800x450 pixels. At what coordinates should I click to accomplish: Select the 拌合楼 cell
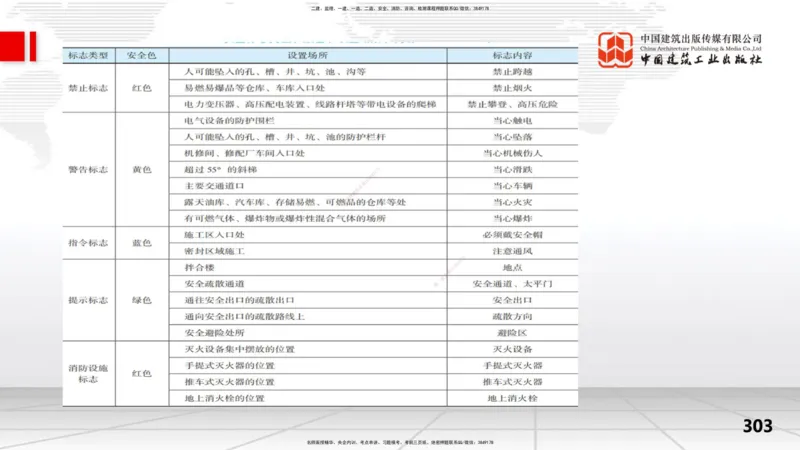308,267
